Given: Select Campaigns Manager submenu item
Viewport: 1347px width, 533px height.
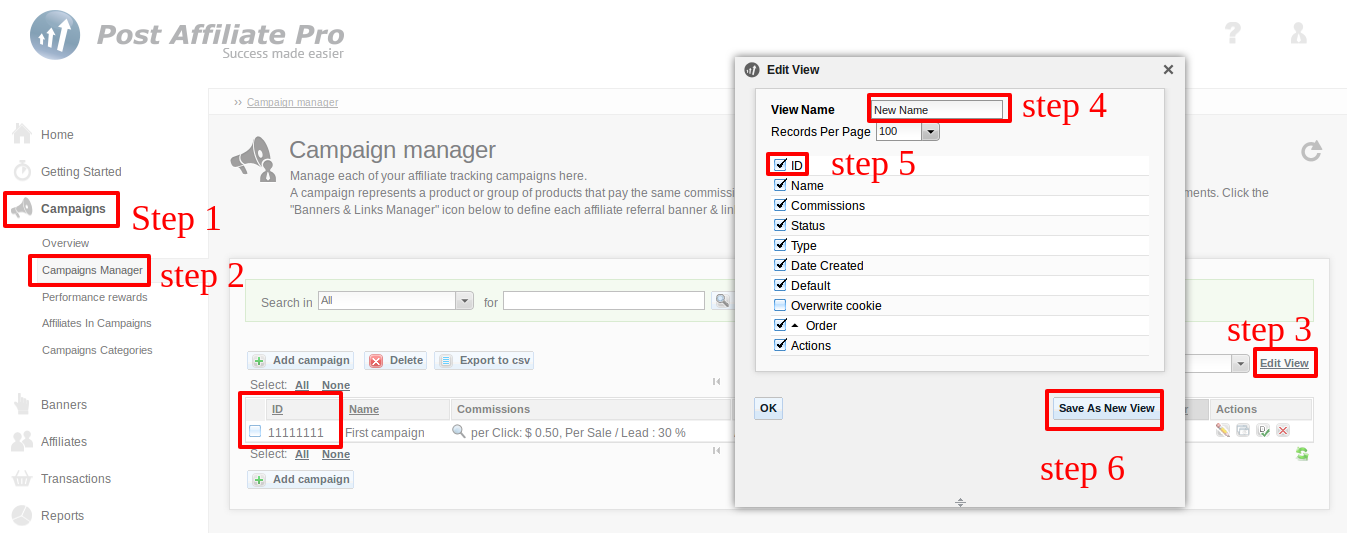Looking at the screenshot, I should [92, 270].
